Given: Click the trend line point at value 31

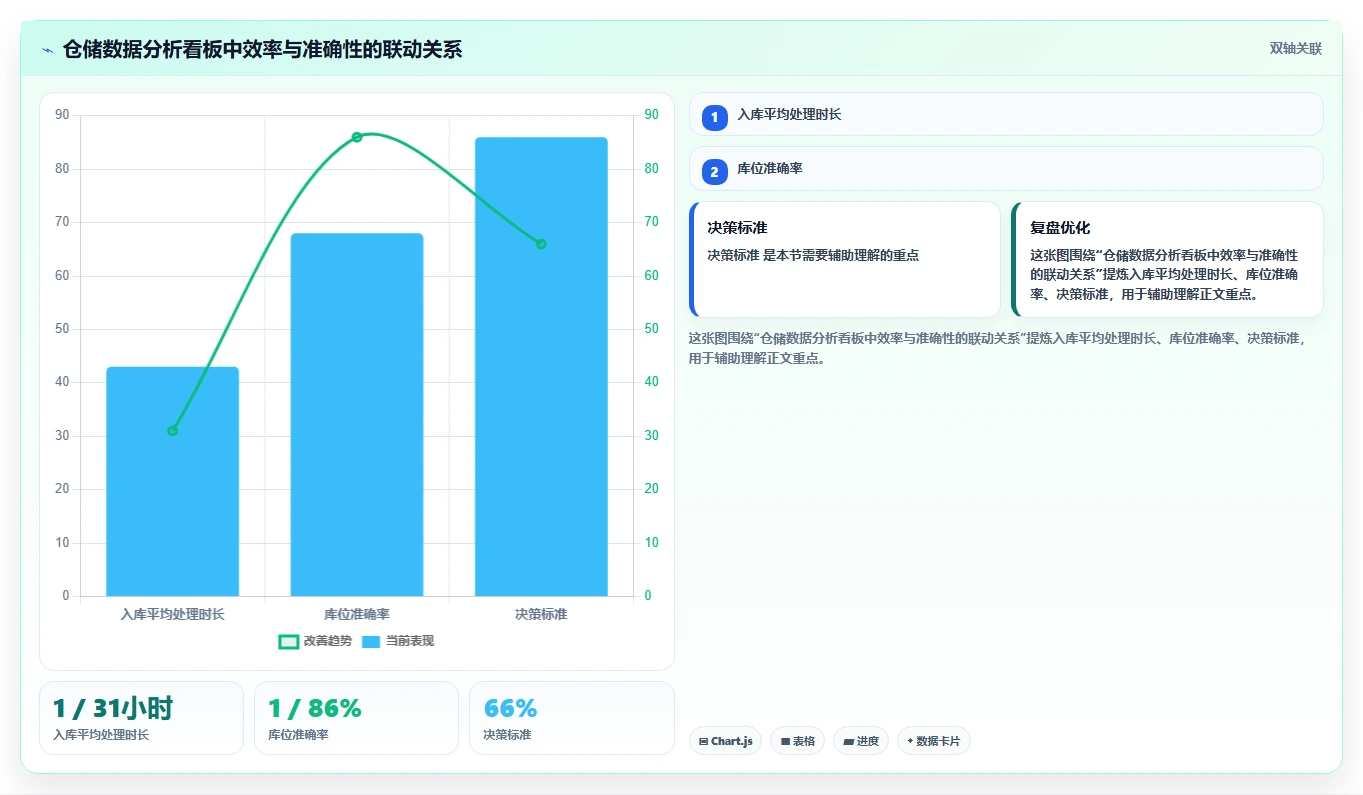Looking at the screenshot, I should point(173,431).
